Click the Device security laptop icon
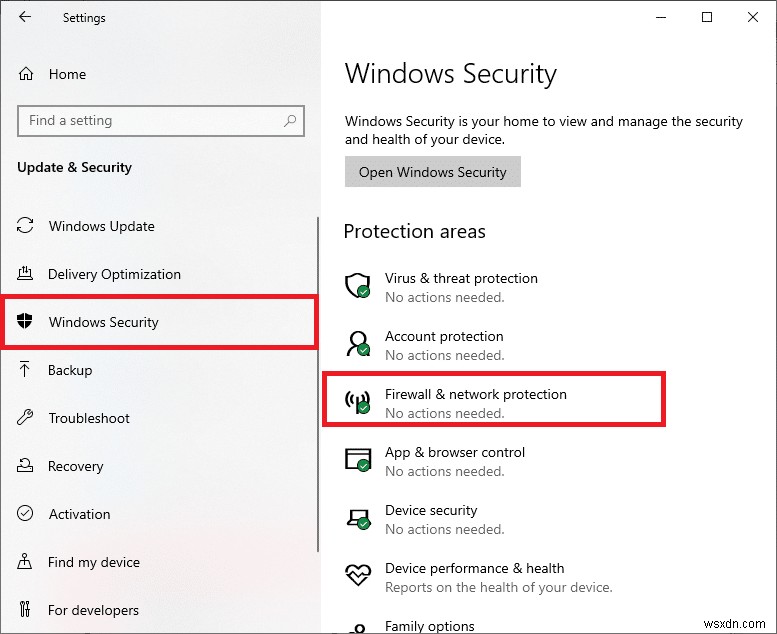Screen dimensions: 777x634 (357, 519)
